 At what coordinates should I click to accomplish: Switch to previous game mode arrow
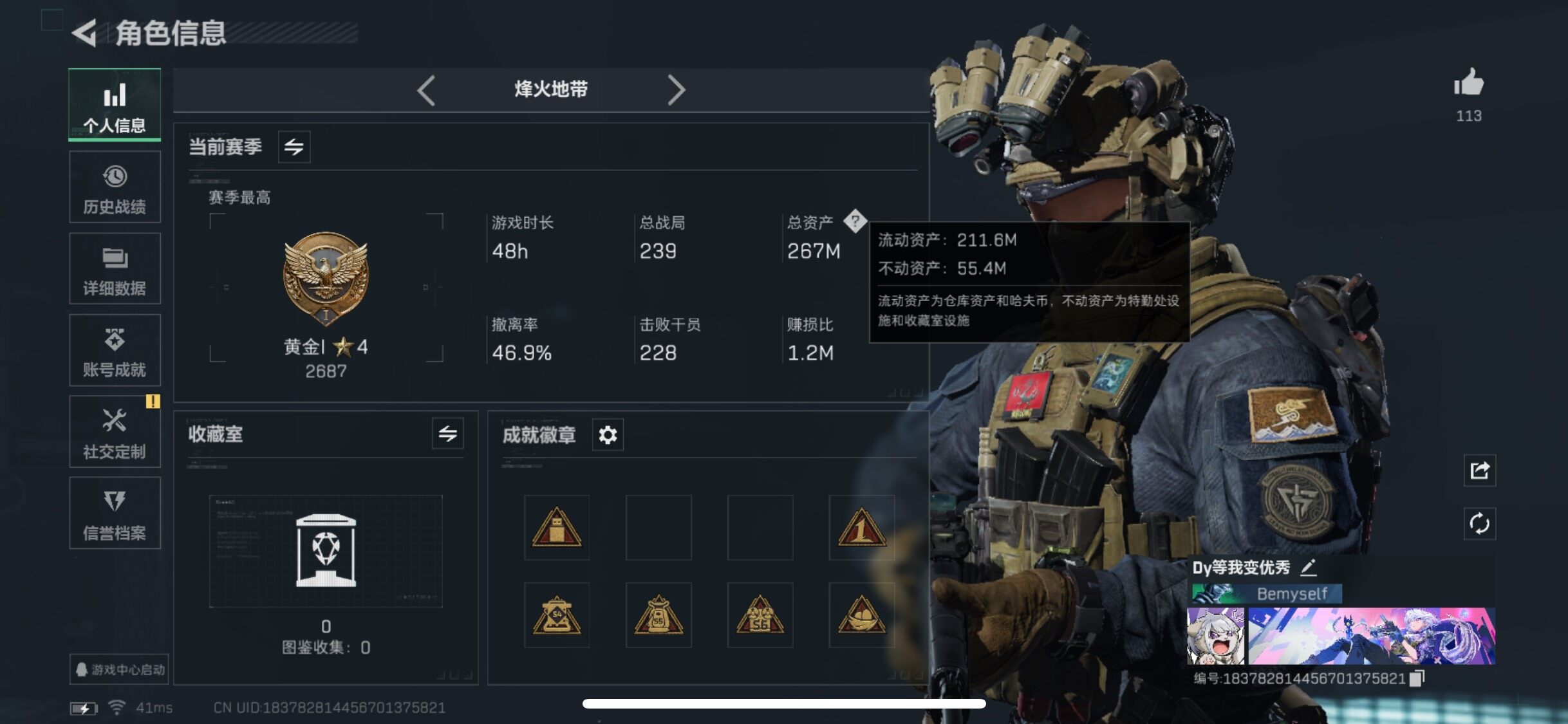pyautogui.click(x=426, y=90)
